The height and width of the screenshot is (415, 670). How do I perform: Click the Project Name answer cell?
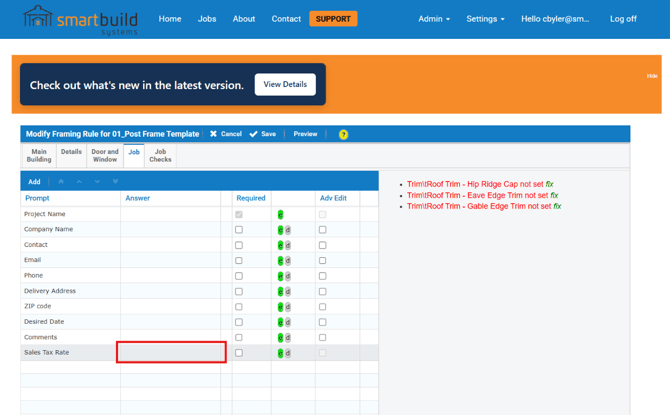click(170, 214)
